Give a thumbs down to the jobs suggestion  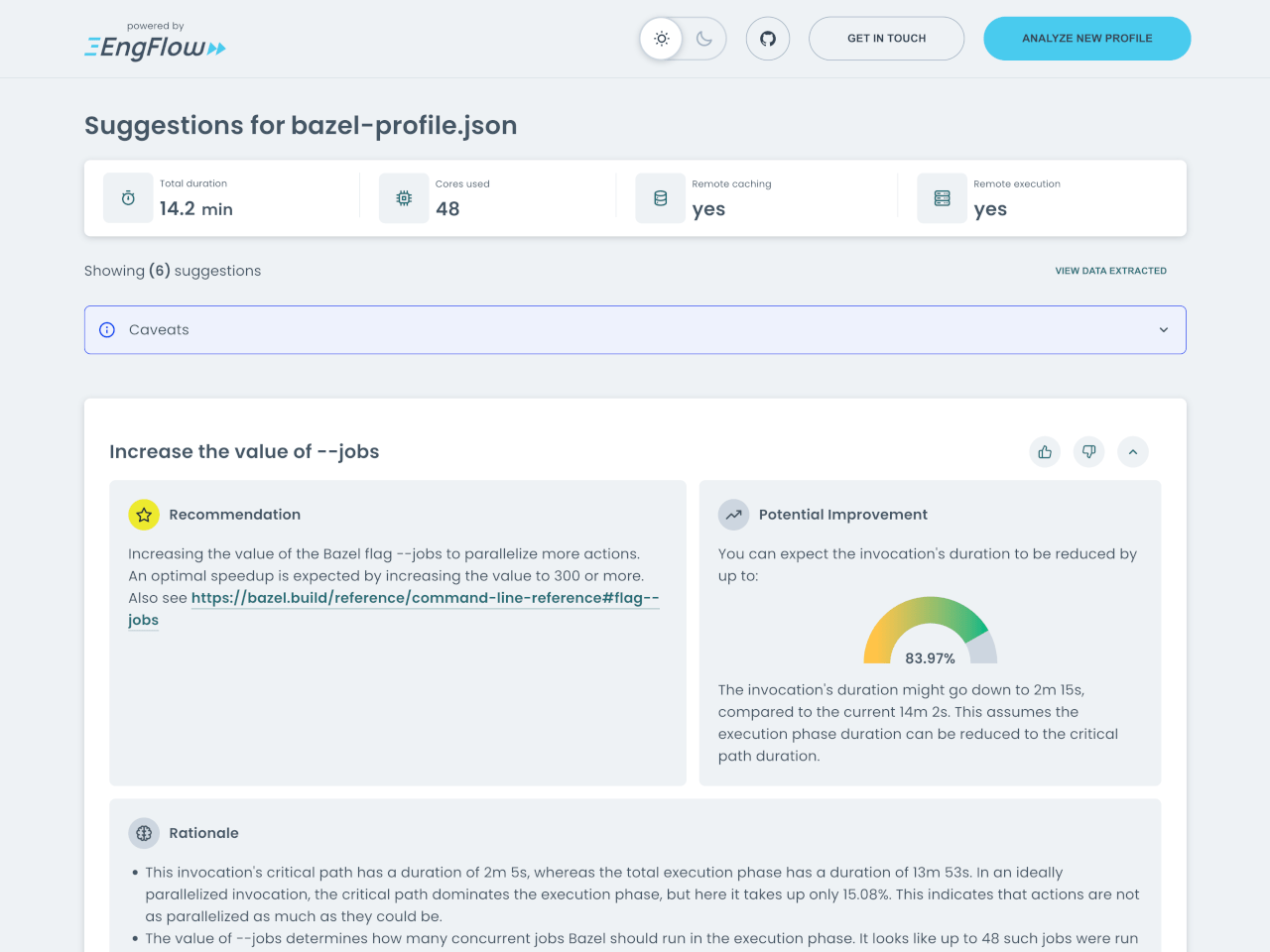[x=1088, y=451]
